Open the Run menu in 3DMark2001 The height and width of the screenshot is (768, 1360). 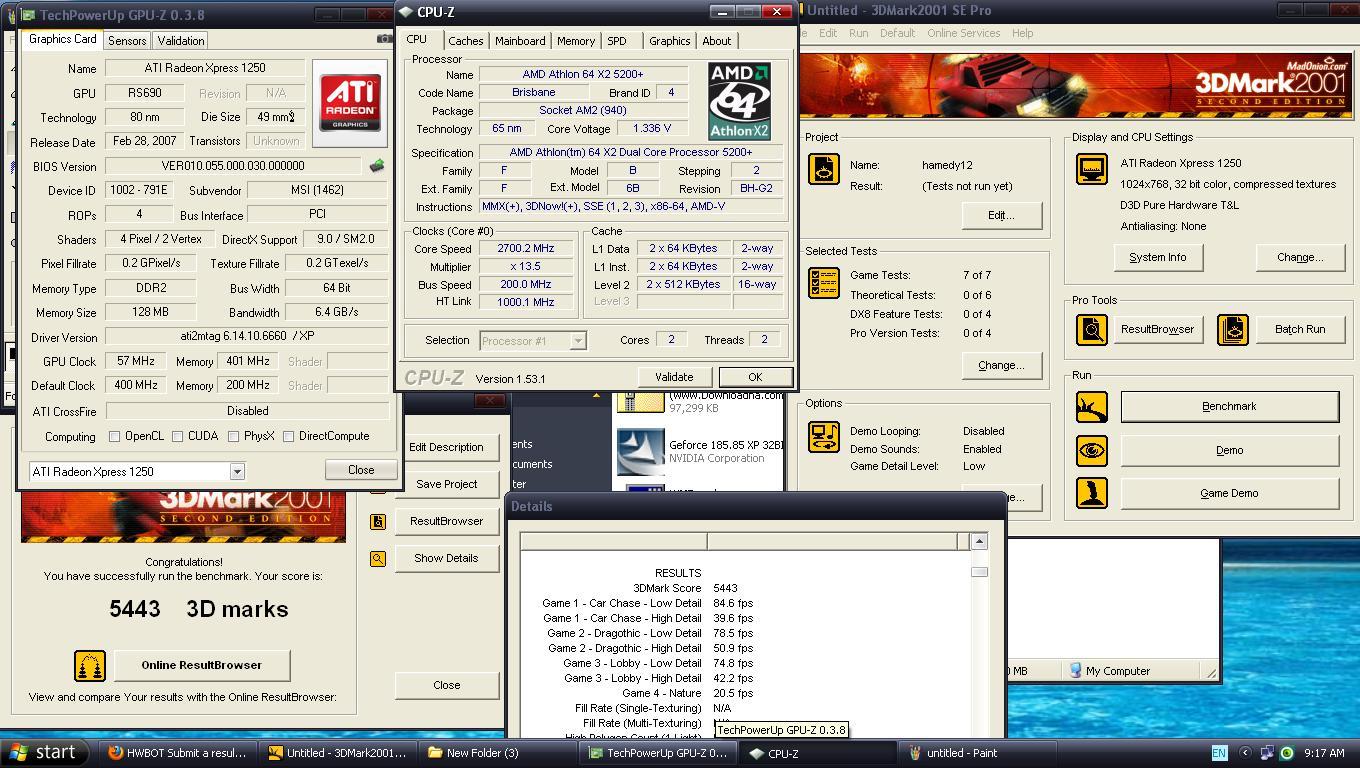pos(858,33)
